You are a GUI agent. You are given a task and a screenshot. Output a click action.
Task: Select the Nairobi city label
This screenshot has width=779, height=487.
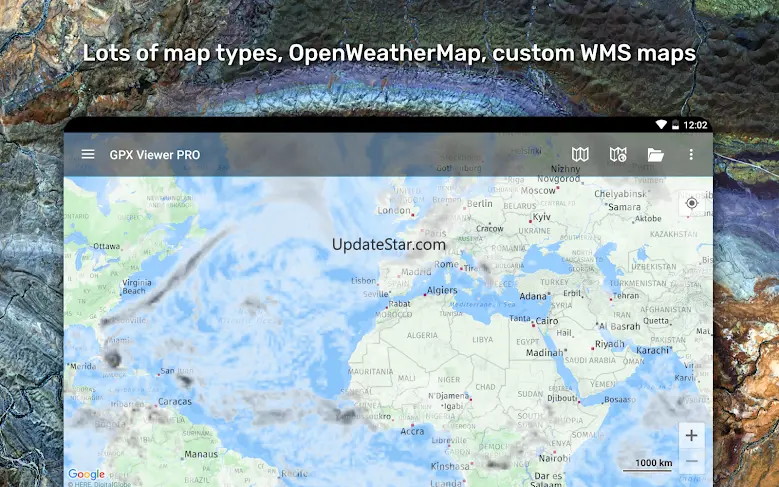tap(554, 458)
